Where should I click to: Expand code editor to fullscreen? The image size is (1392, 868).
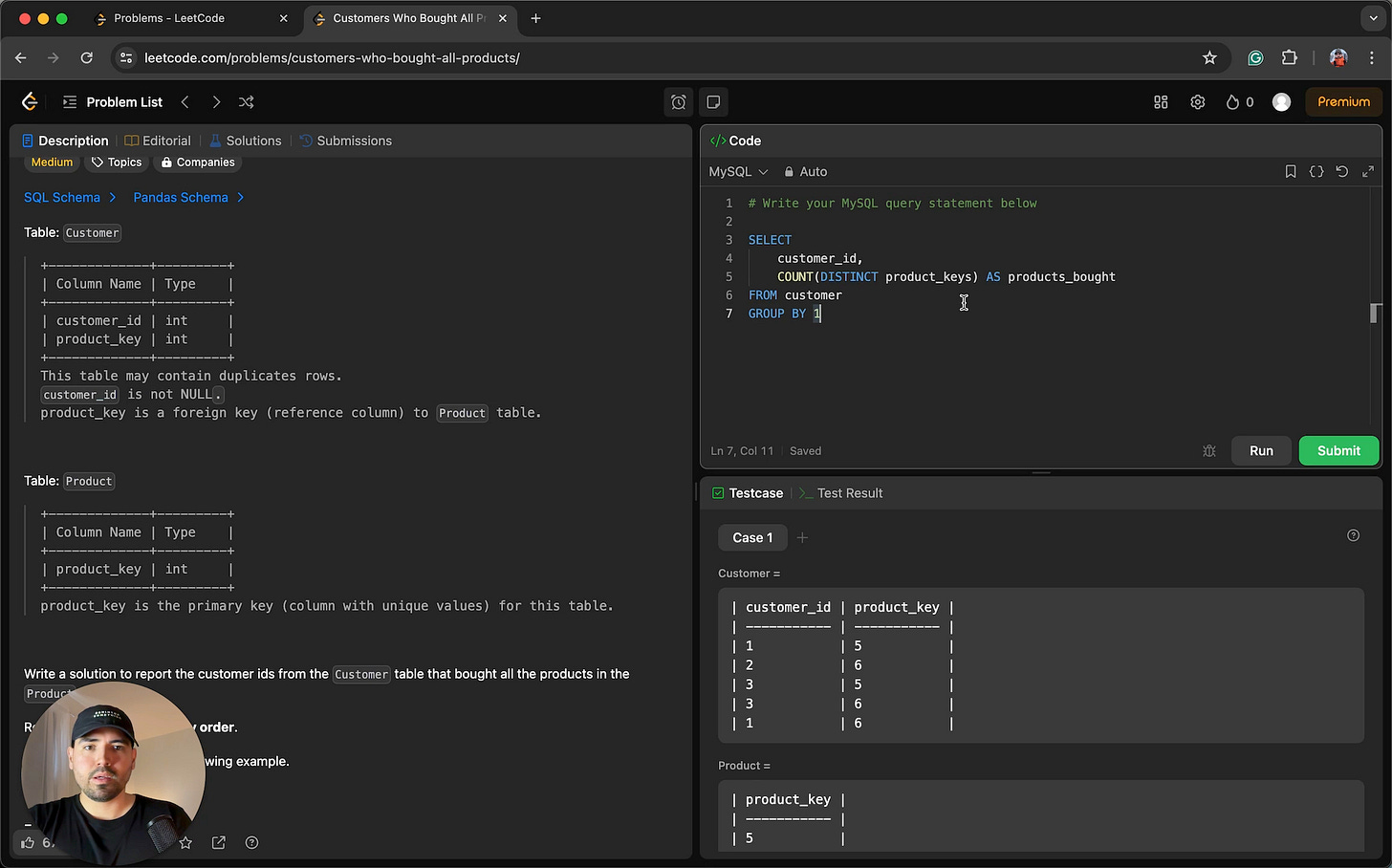pos(1368,171)
